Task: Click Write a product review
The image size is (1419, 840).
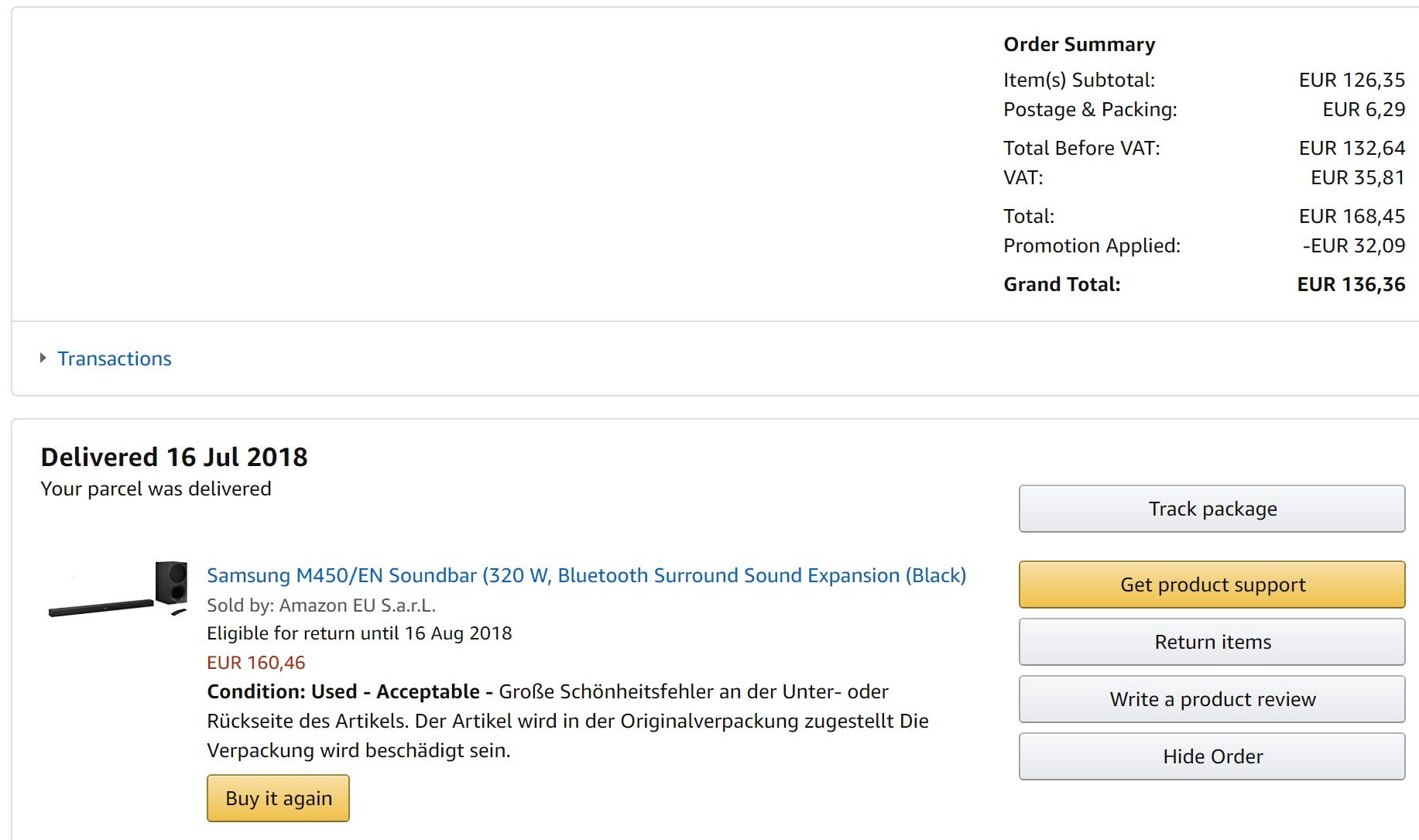Action: pos(1212,699)
